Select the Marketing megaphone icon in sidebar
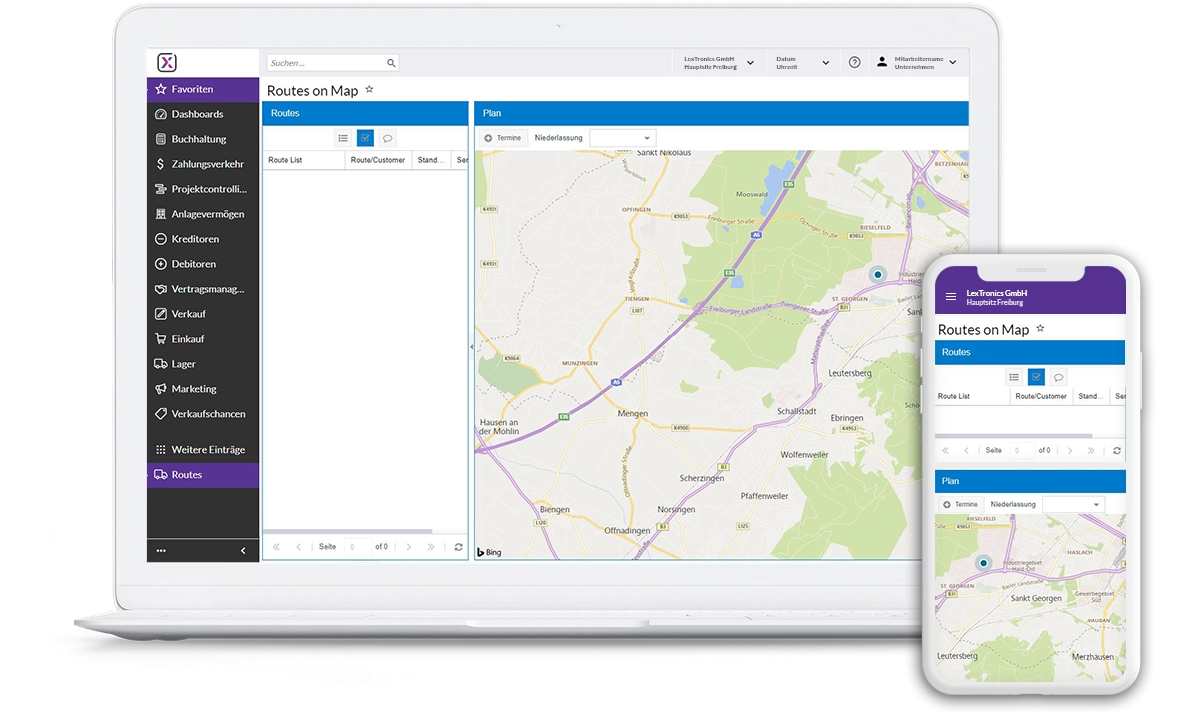1200x715 pixels. 161,388
